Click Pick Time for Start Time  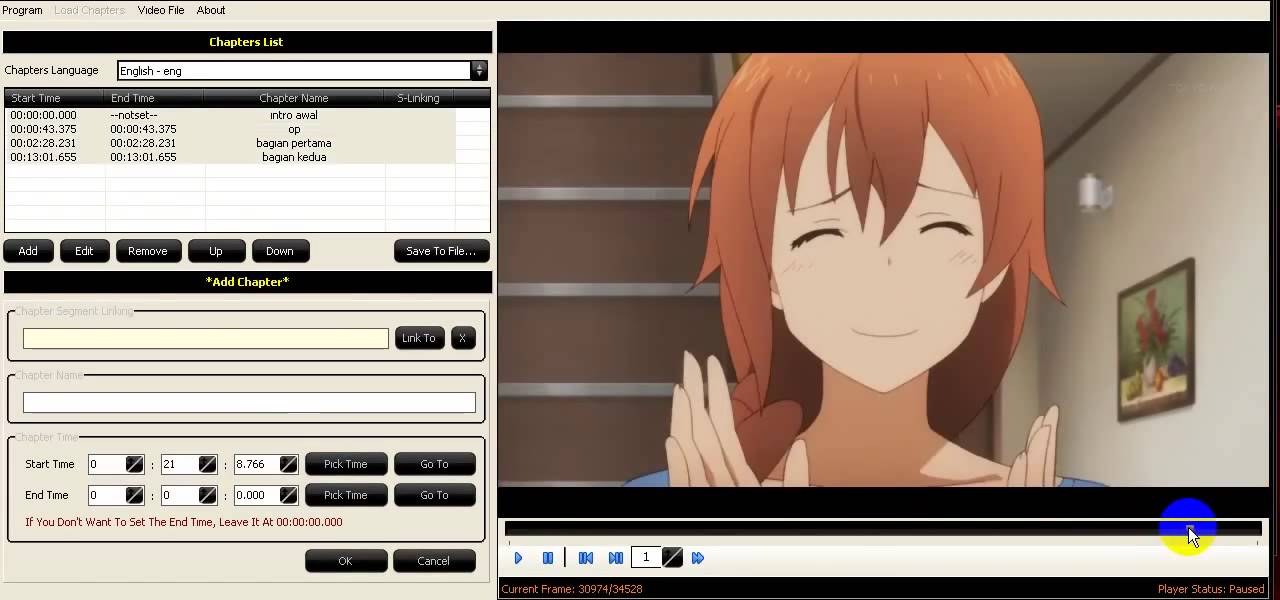point(346,464)
